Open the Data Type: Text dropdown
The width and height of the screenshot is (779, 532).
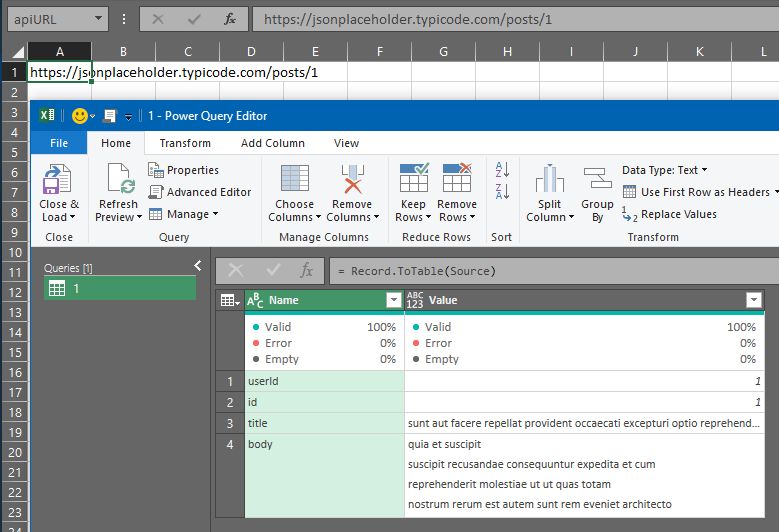click(664, 170)
